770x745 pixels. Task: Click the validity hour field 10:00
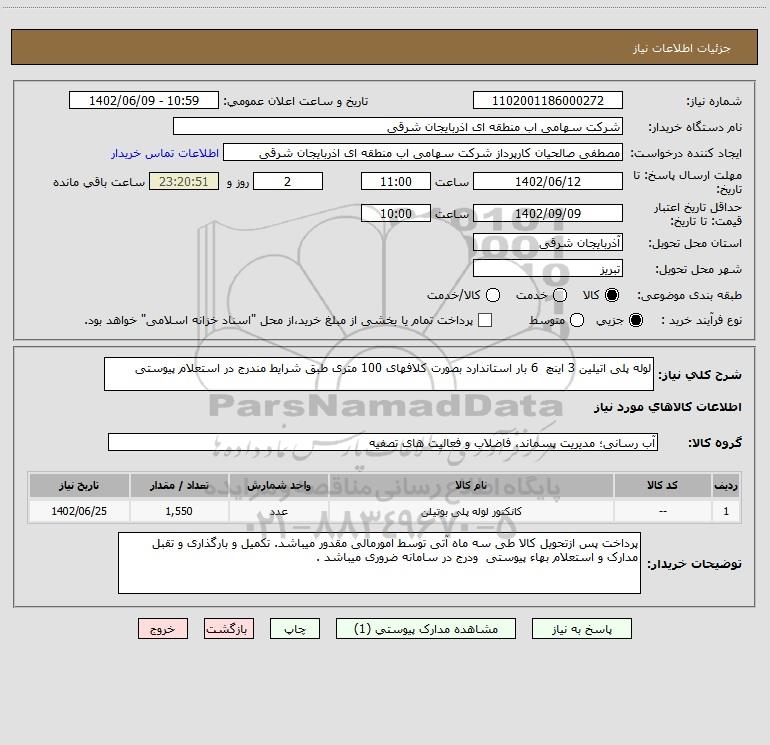(396, 213)
